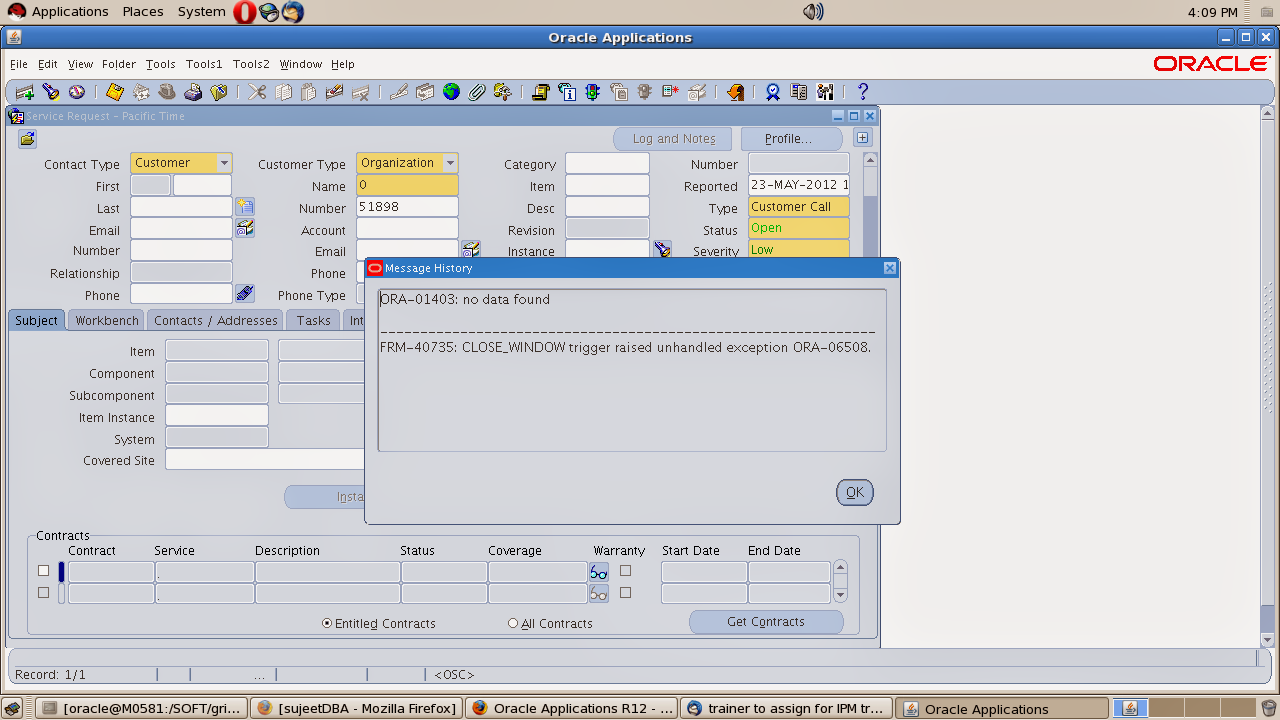The width and height of the screenshot is (1280, 720).
Task: Click the phone icon beside the contact Phone field
Action: [245, 294]
